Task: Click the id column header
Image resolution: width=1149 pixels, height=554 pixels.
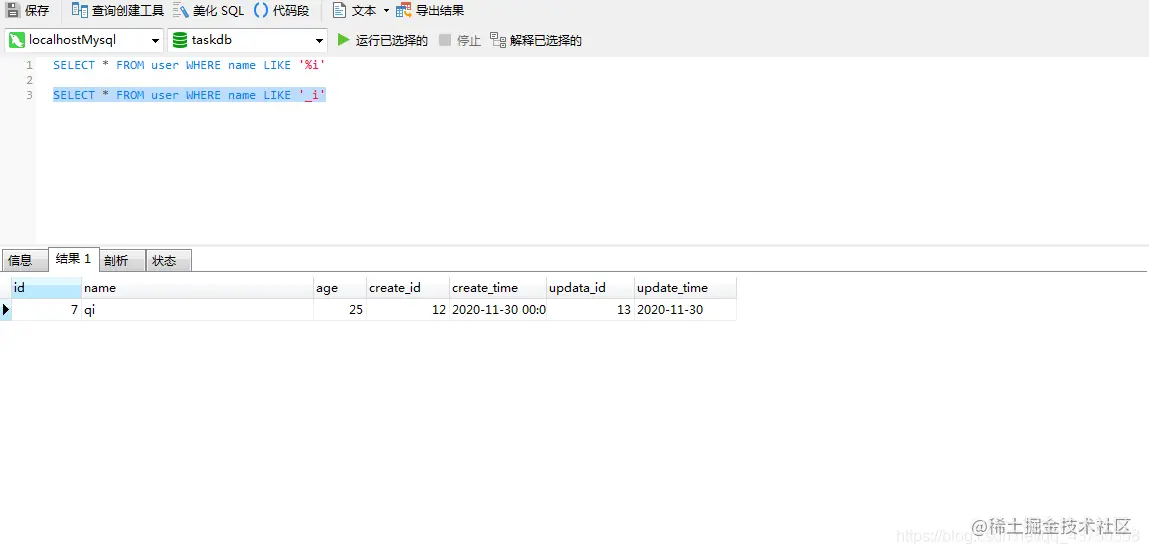Action: [47, 288]
